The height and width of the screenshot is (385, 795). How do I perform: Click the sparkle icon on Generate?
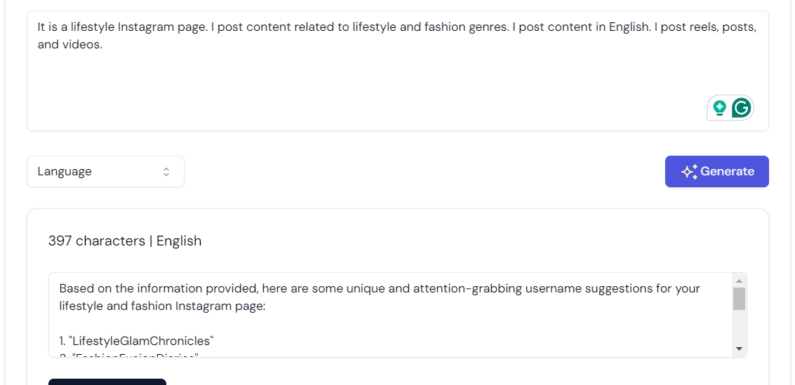[x=689, y=171]
